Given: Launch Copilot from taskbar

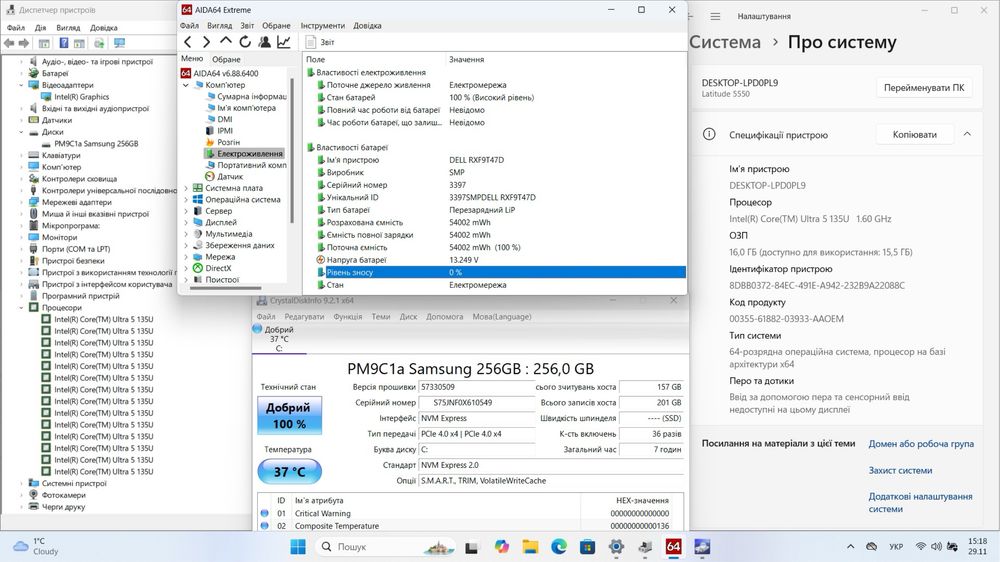Looking at the screenshot, I should (x=502, y=547).
